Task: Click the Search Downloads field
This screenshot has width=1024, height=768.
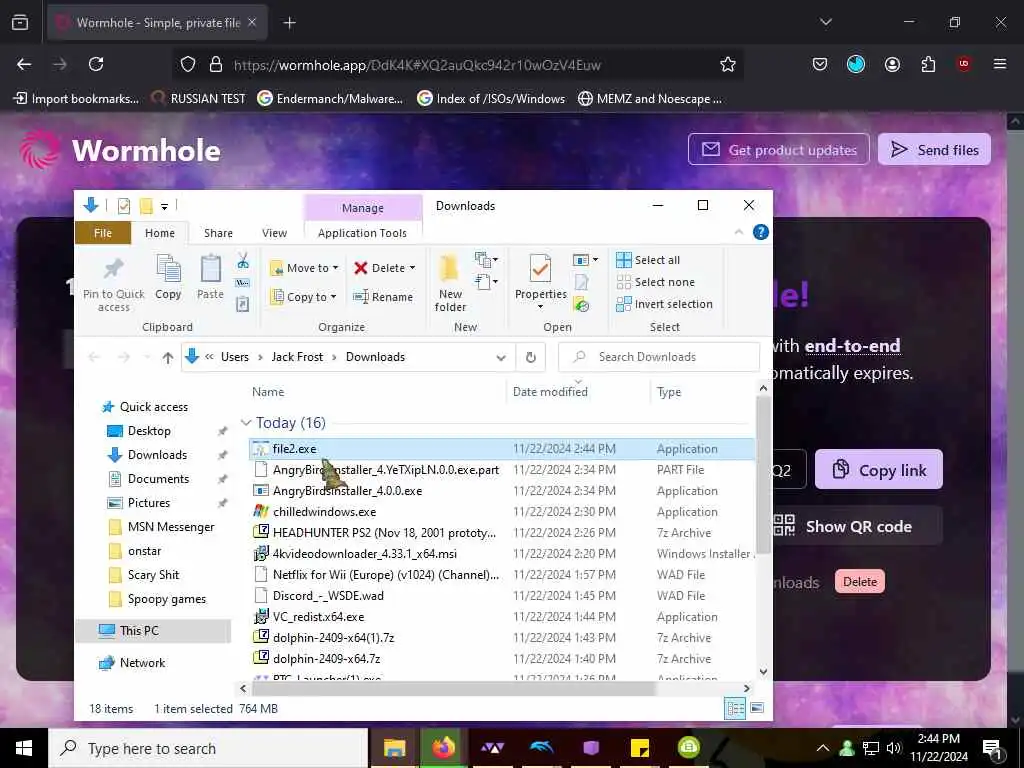Action: tap(659, 357)
